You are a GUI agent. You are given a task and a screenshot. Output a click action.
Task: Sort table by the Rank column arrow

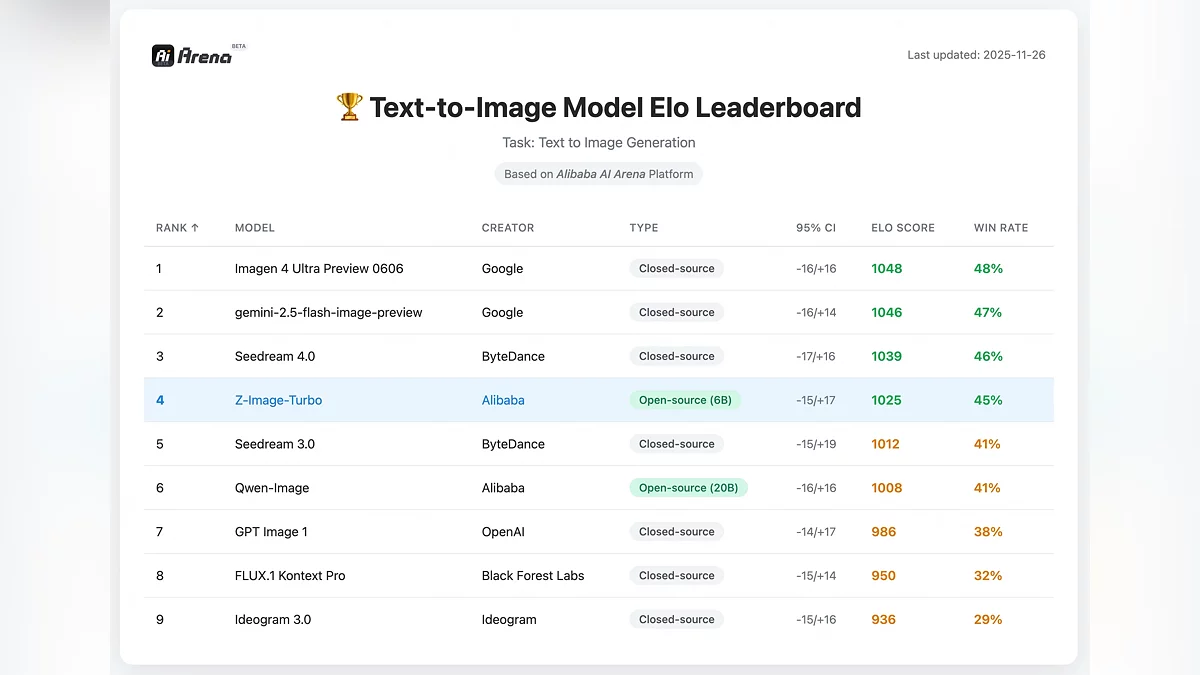[194, 228]
